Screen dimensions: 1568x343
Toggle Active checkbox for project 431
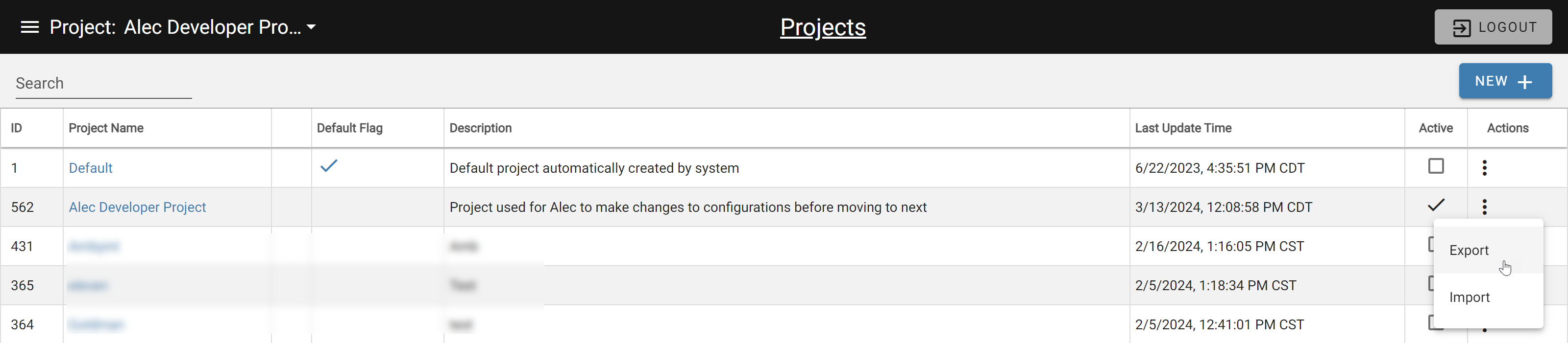click(1431, 245)
